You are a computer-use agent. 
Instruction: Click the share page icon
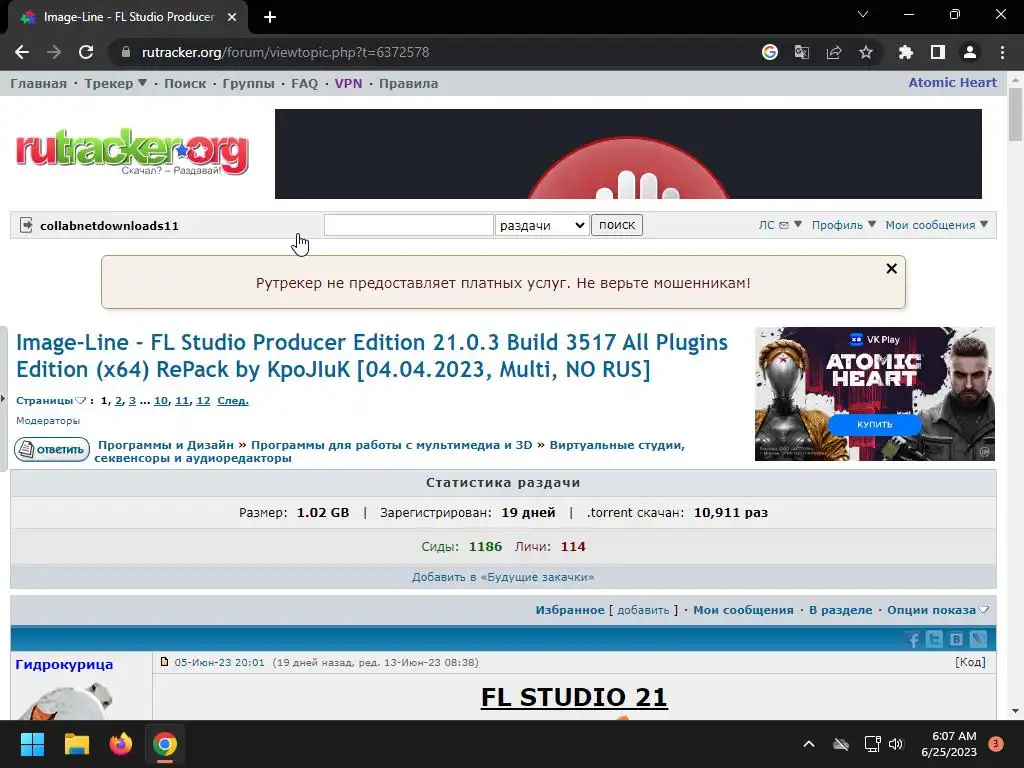tap(834, 52)
